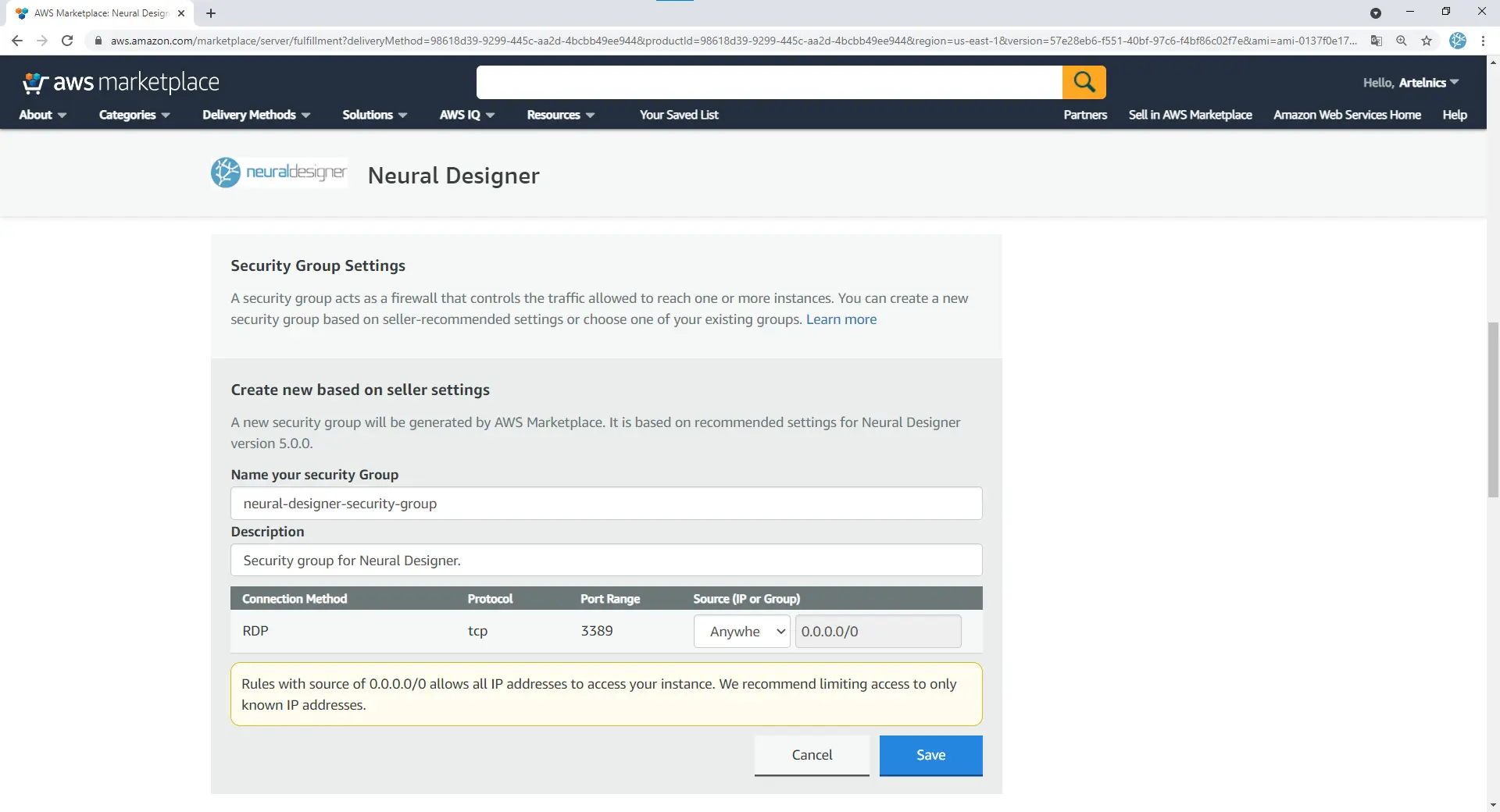Bookmark this page with the star icon
This screenshot has width=1500, height=812.
pos(1427,41)
